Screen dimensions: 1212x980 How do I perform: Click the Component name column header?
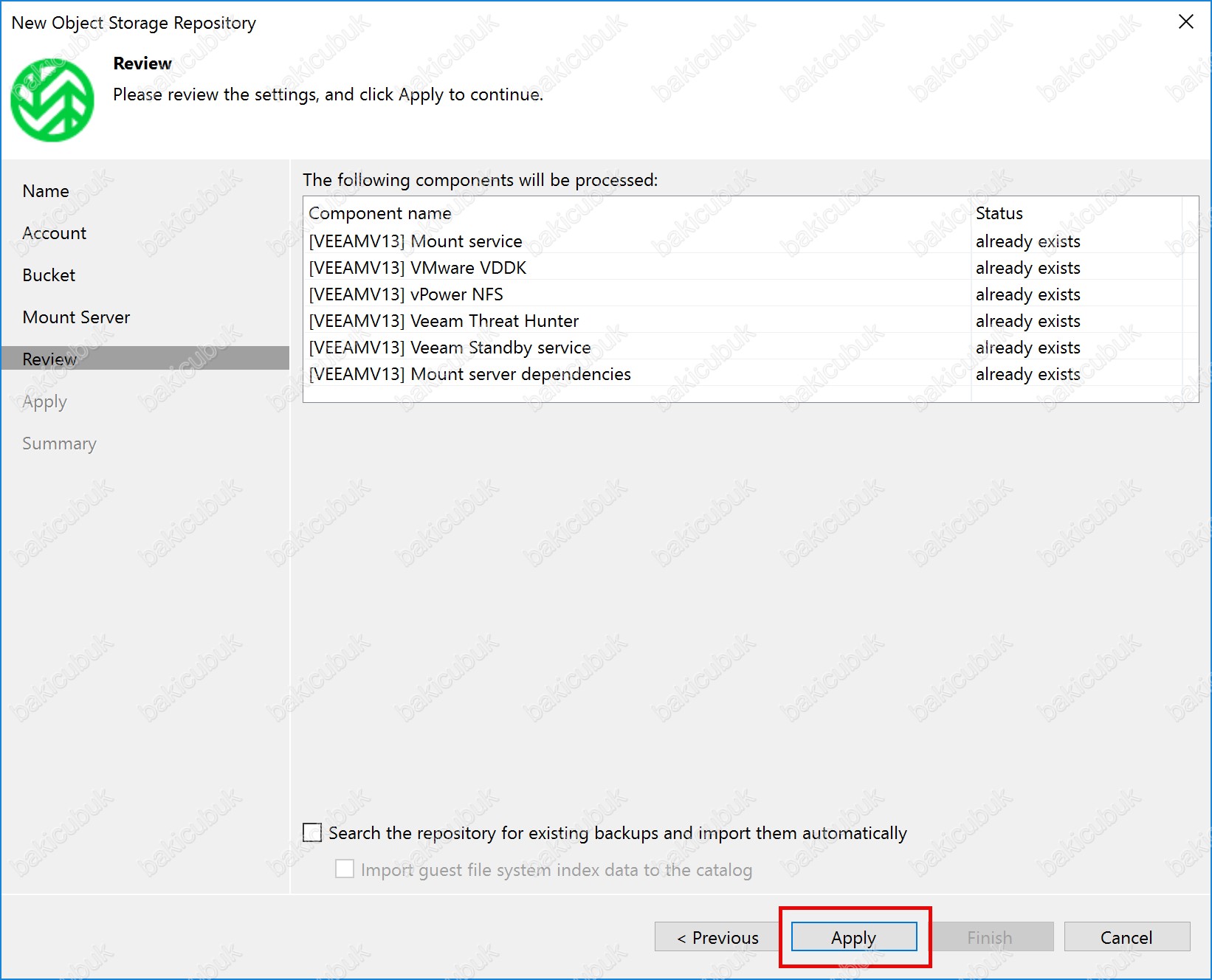pyautogui.click(x=380, y=213)
